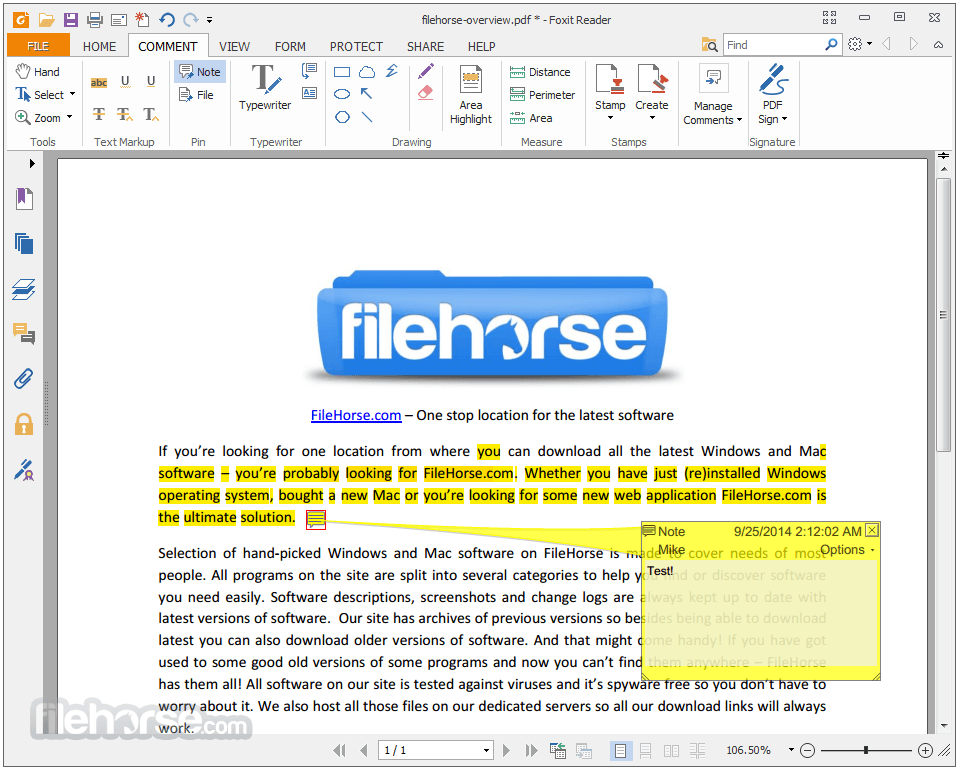Image resolution: width=959 pixels, height=770 pixels.
Task: Select the Callout tool
Action: point(309,70)
